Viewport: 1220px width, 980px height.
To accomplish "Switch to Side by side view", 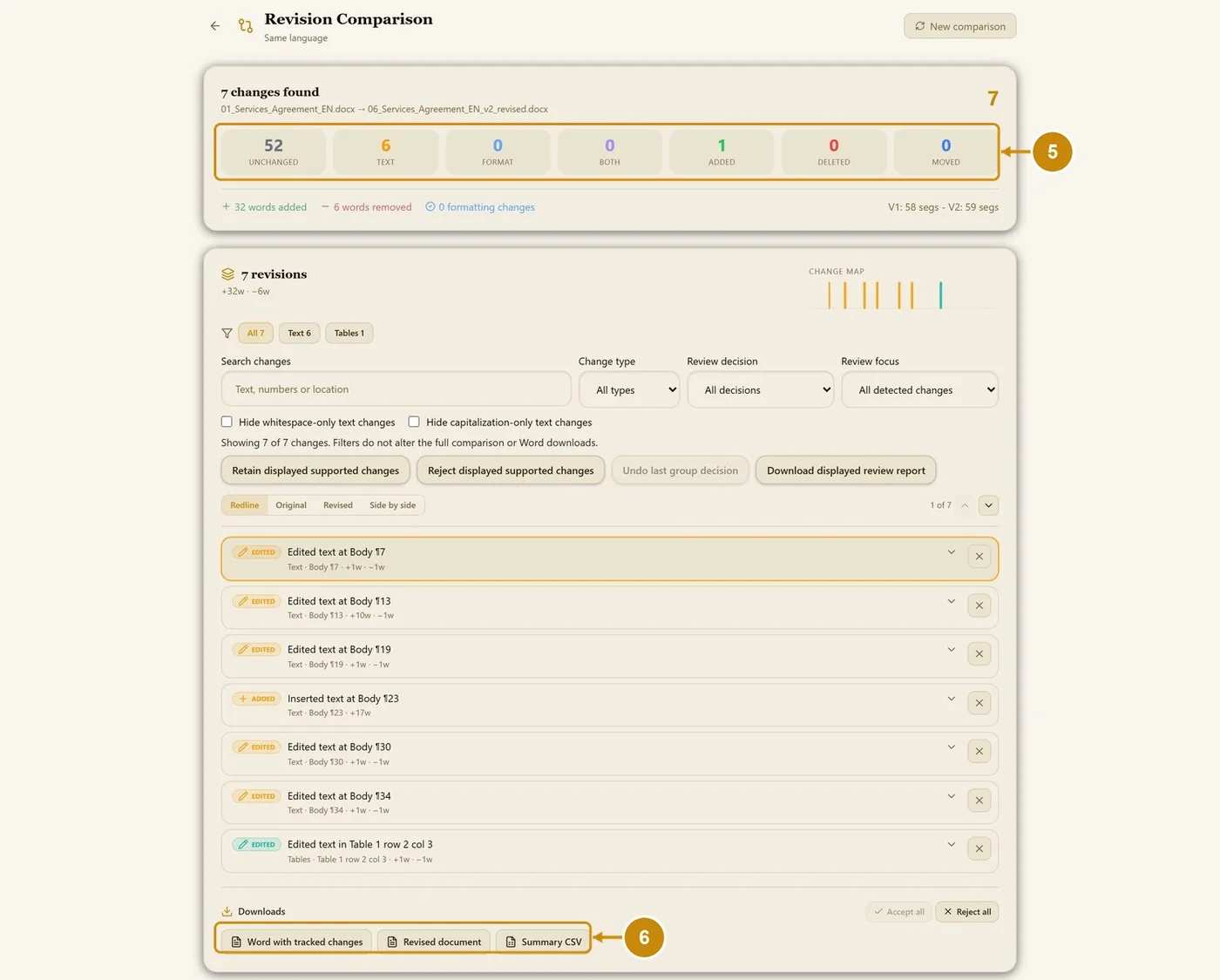I will pos(392,505).
